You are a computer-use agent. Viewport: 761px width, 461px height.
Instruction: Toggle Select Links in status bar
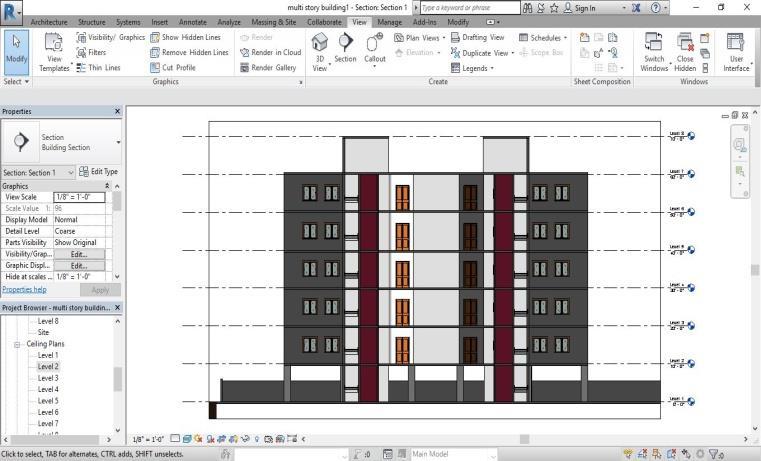628,454
